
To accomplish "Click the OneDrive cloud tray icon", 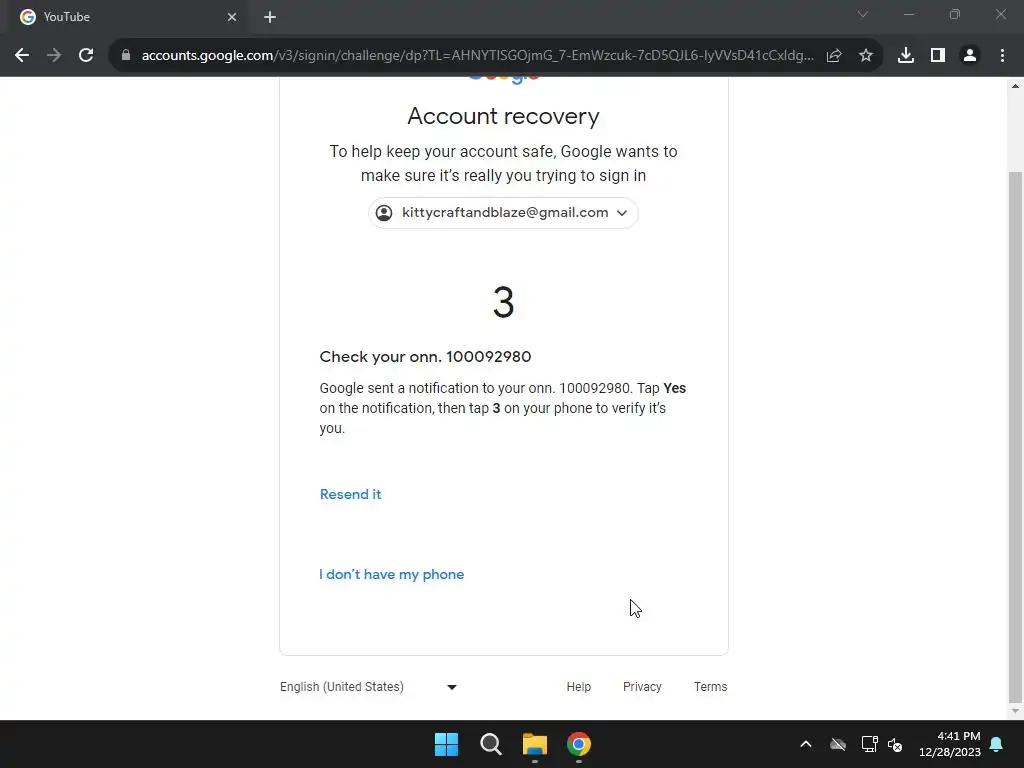I will pyautogui.click(x=838, y=744).
